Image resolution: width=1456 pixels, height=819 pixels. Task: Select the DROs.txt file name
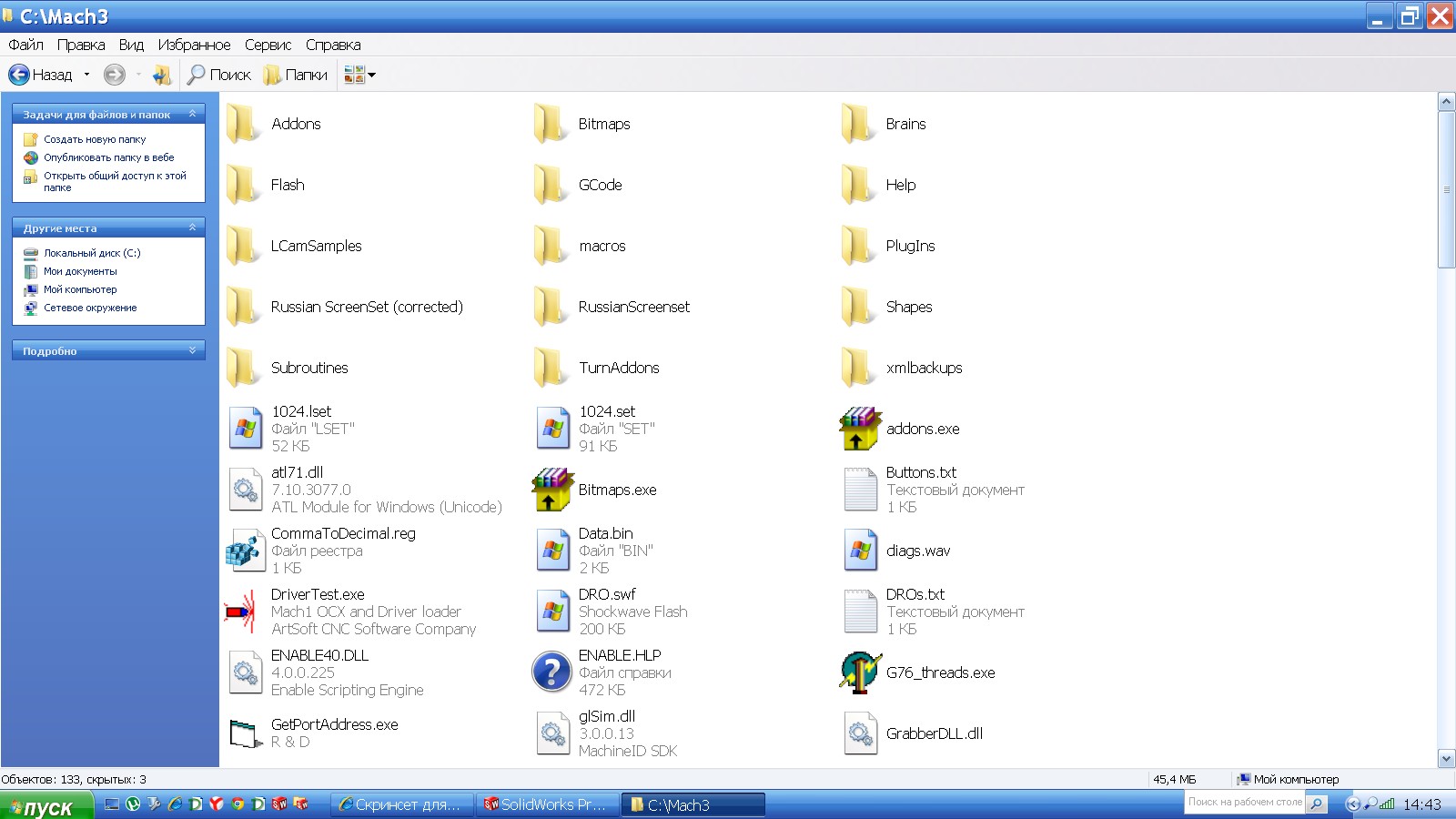tap(915, 594)
